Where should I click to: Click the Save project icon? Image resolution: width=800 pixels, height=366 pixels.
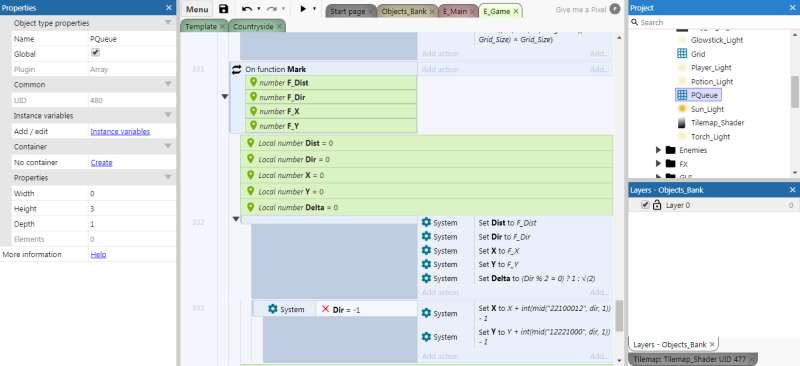coord(223,9)
